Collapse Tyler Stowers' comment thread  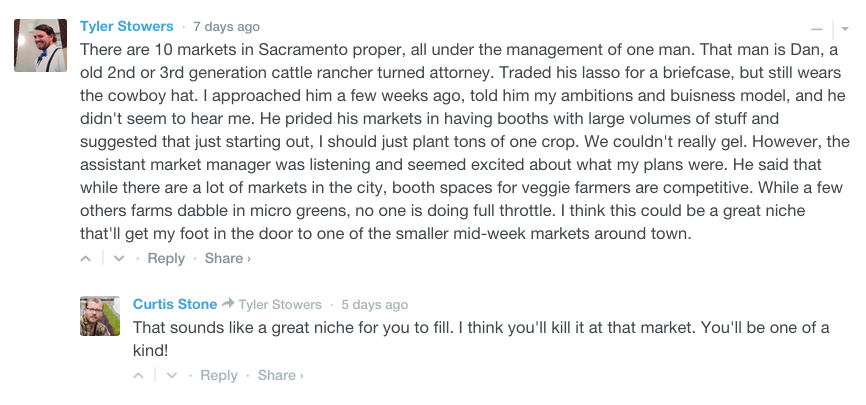point(816,28)
